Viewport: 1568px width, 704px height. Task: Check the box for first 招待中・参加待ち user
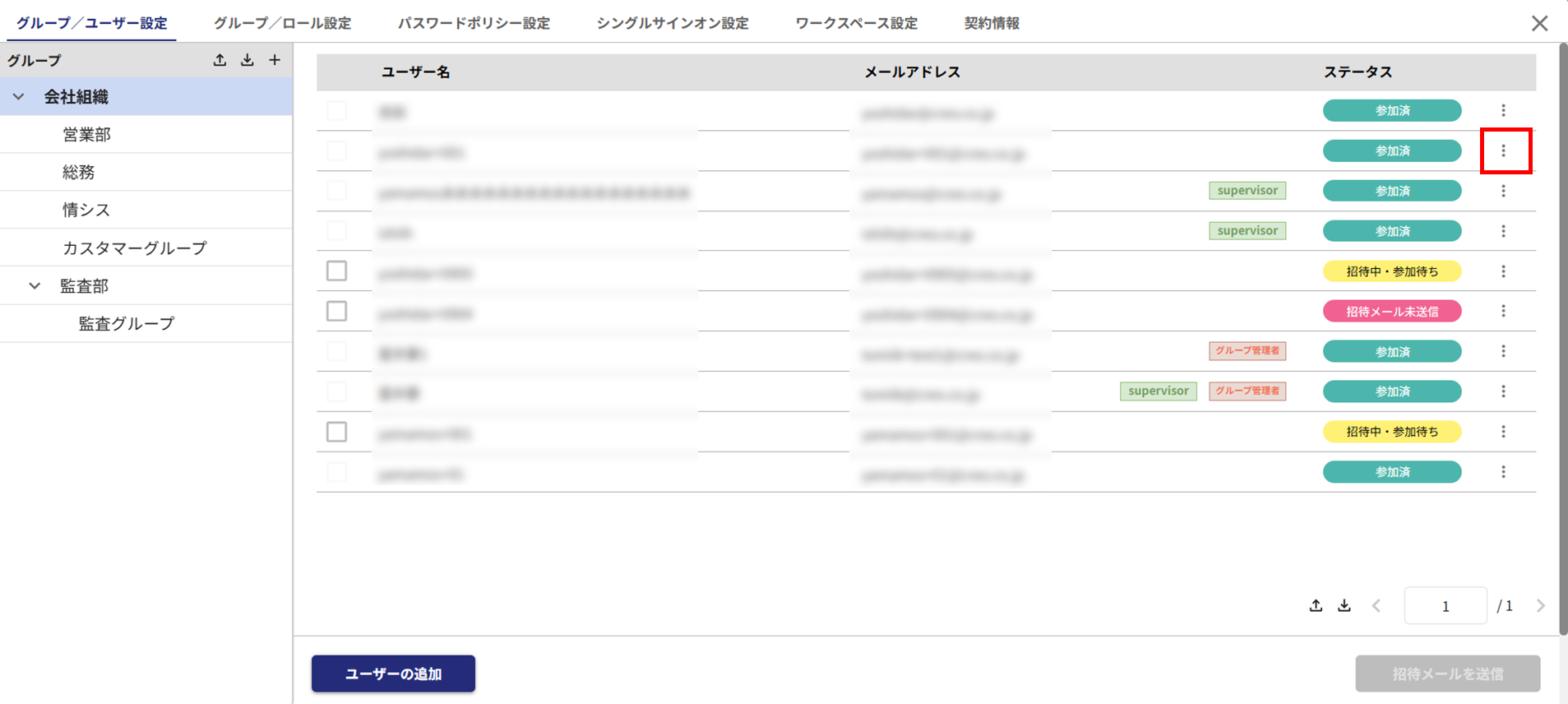(x=336, y=271)
